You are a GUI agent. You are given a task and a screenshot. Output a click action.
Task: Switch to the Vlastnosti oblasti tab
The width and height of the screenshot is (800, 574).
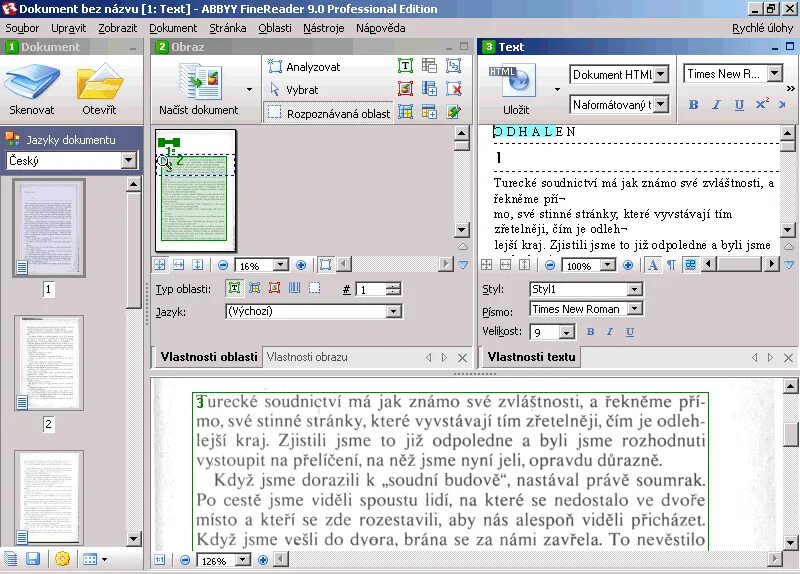208,357
